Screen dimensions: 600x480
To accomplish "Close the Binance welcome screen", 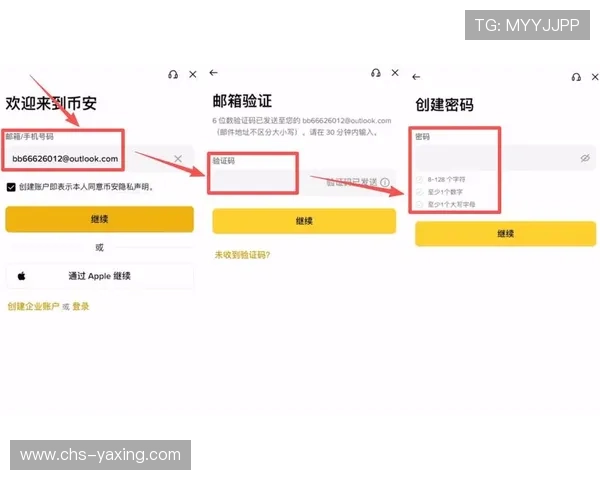I will (193, 74).
